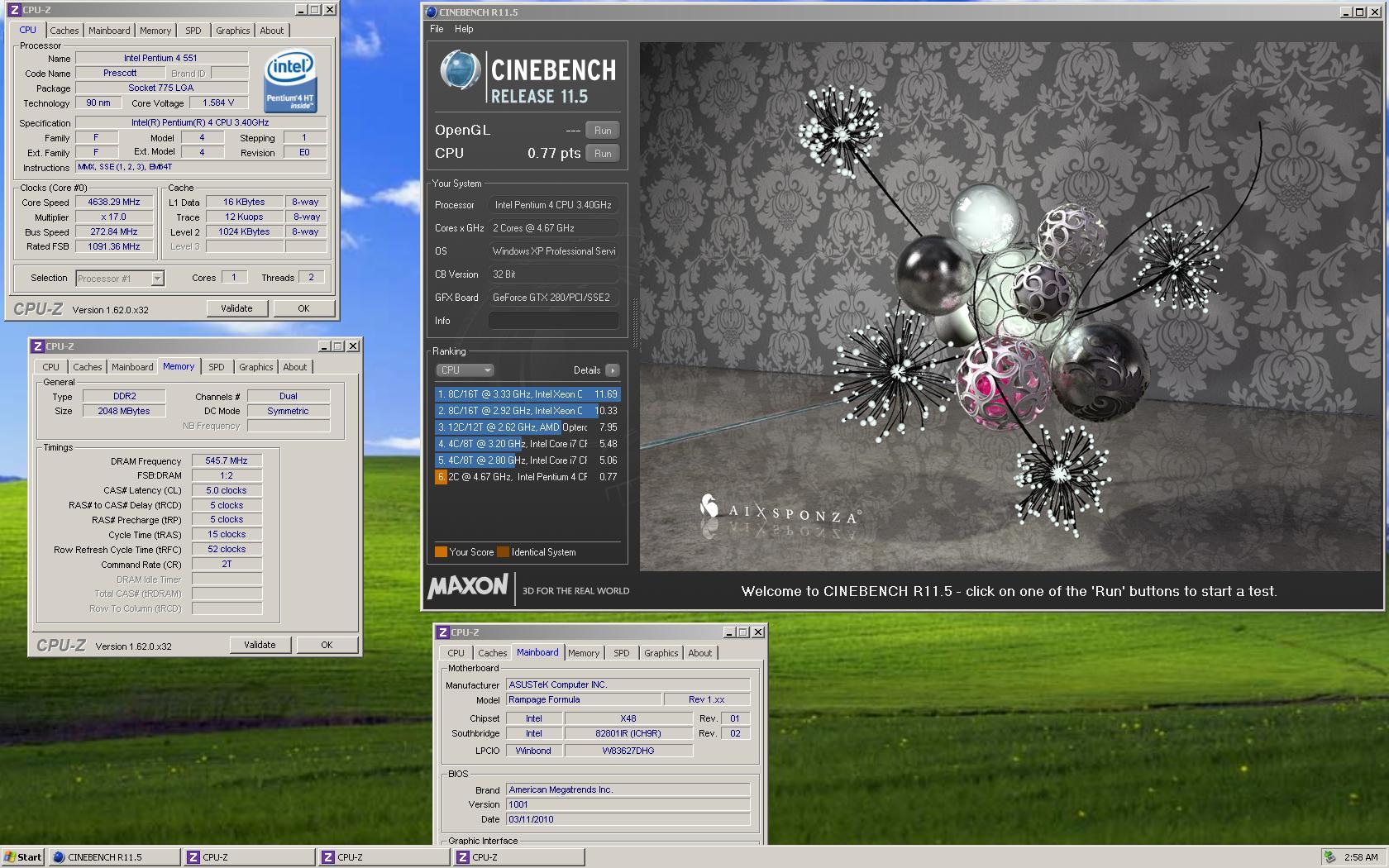Click OK in the top CPU-Z window
1389x868 pixels.
[303, 308]
